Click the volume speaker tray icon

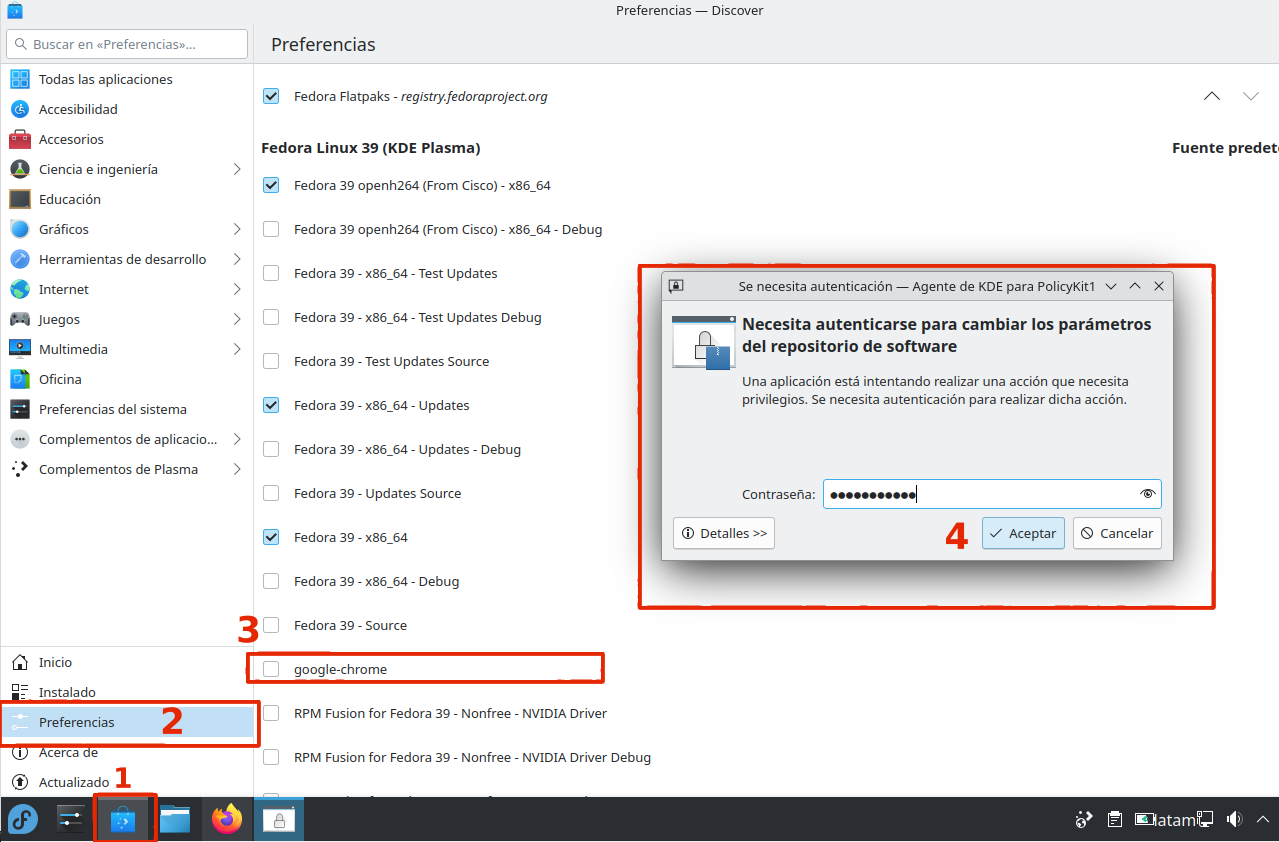1234,820
